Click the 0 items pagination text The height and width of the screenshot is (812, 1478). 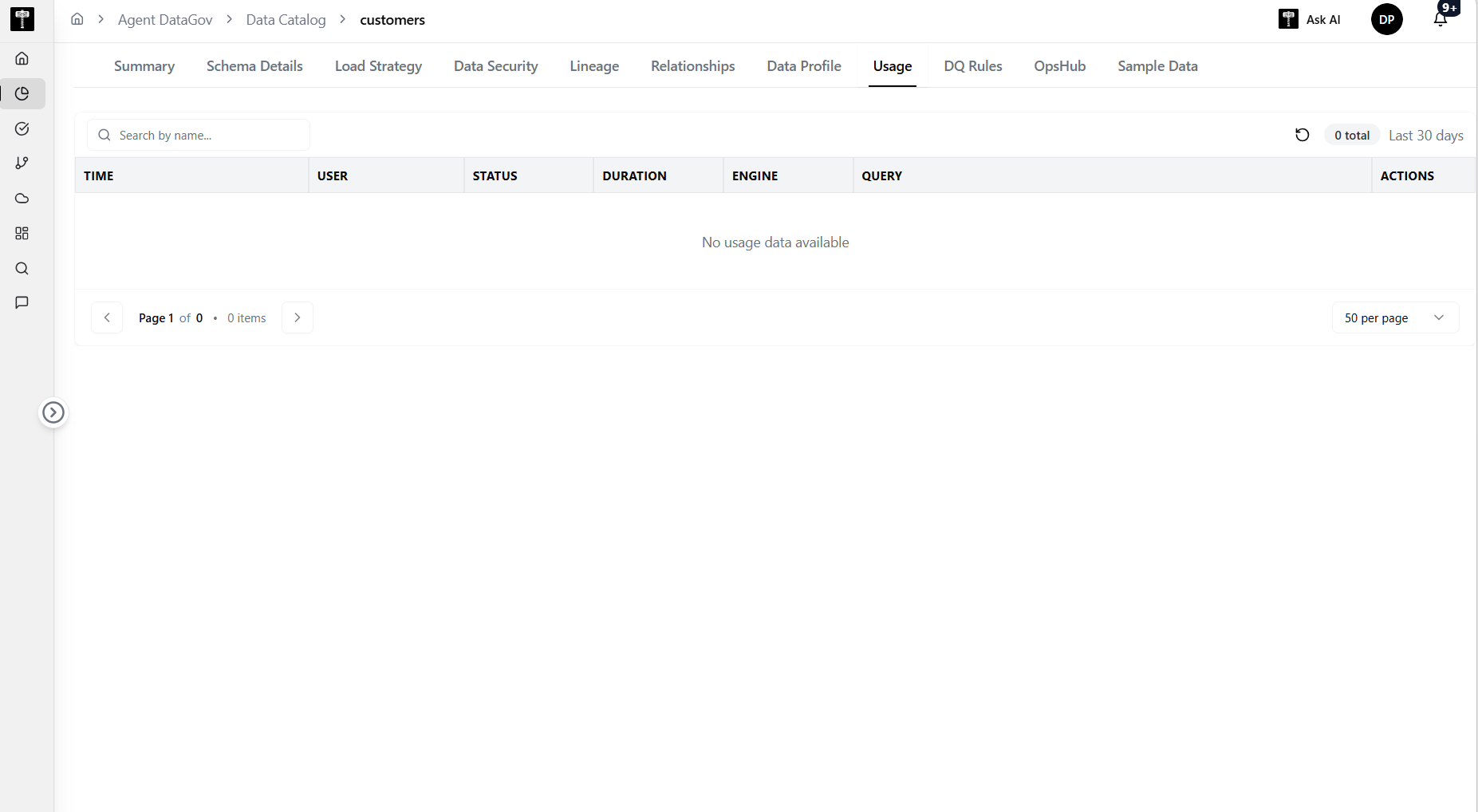(246, 318)
